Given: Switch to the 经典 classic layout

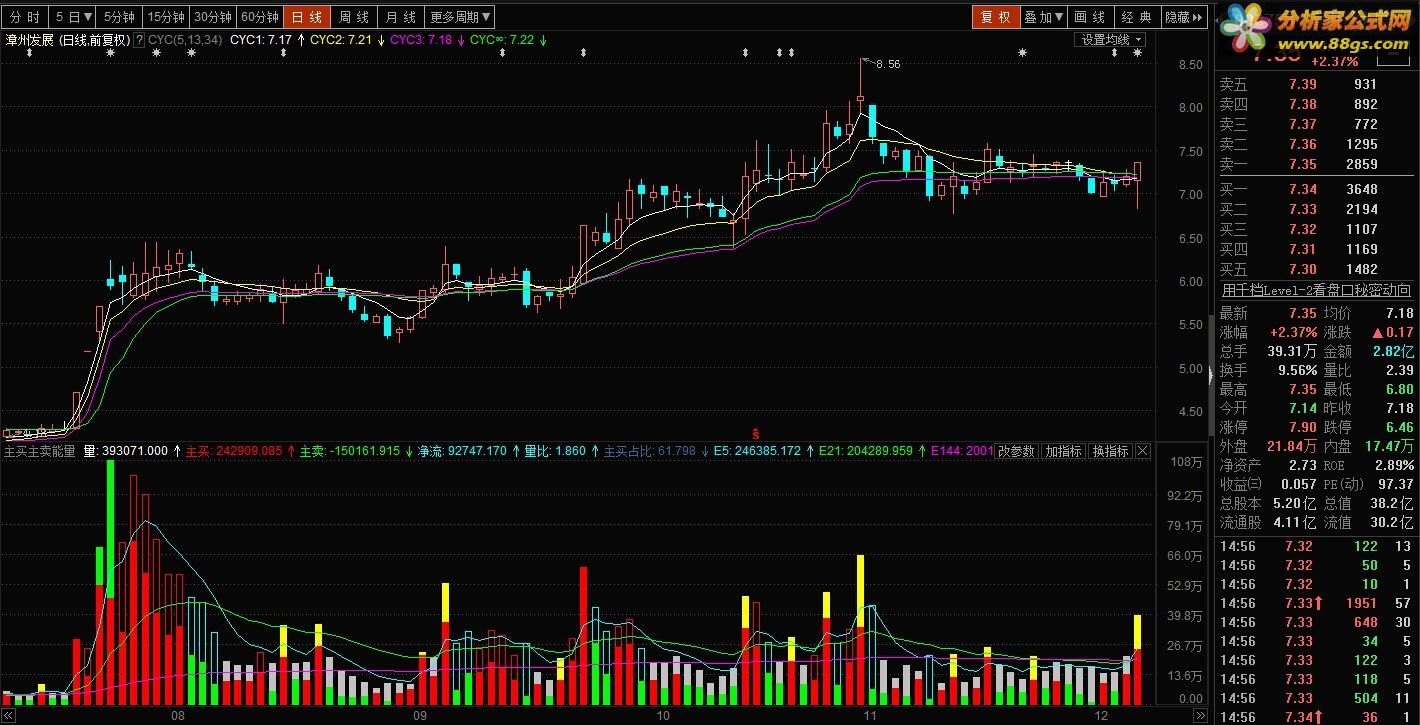Looking at the screenshot, I should click(x=1137, y=17).
